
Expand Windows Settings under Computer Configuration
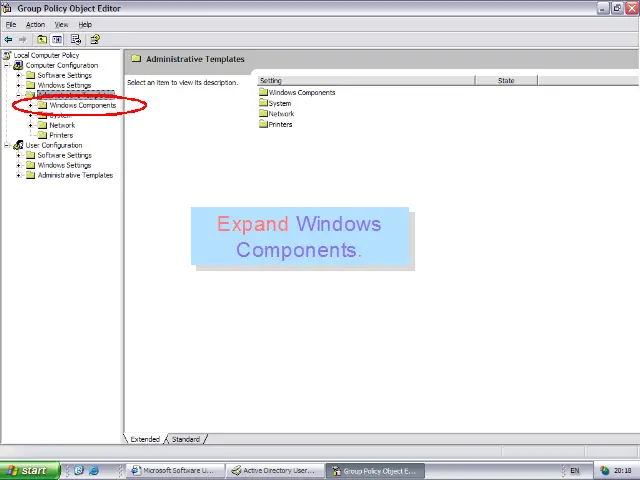pos(18,85)
